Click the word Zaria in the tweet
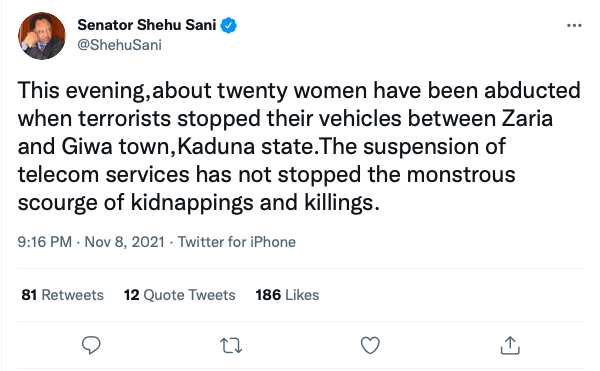Screen dimensions: 600x371 [x=527, y=119]
